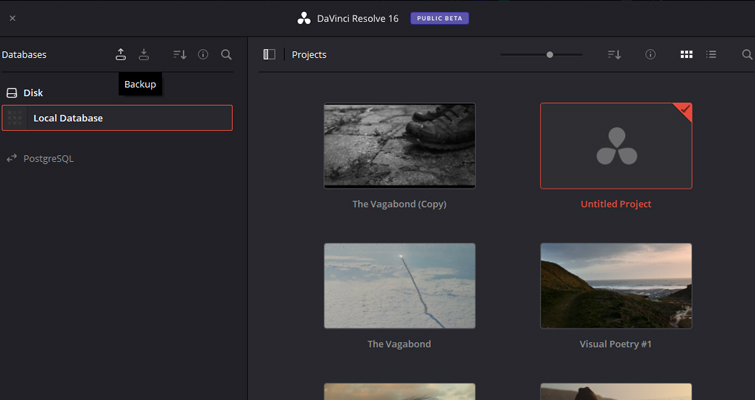
Task: Open the Projects sort order menu
Action: [614, 55]
